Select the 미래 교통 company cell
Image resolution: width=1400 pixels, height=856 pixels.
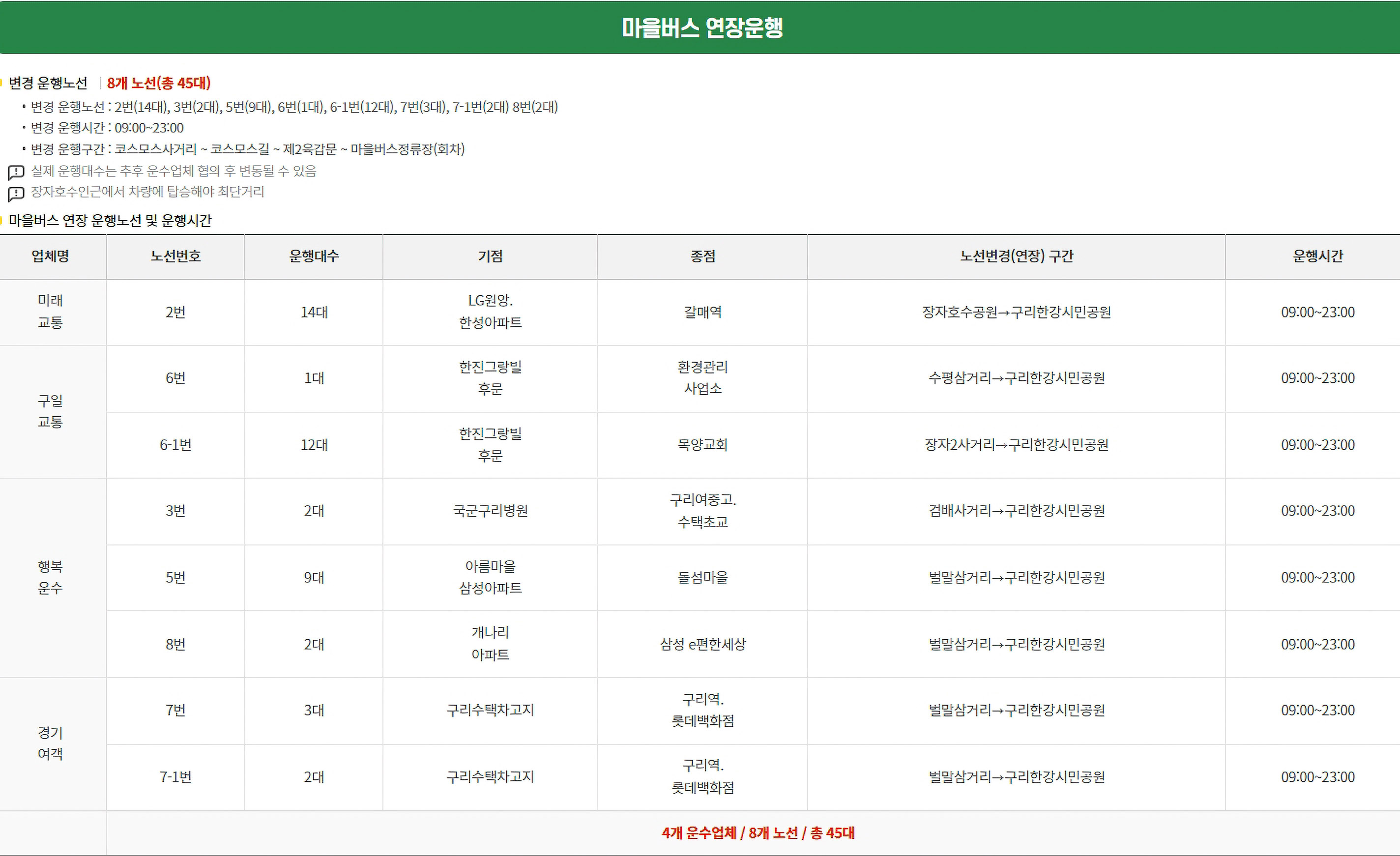click(x=50, y=311)
